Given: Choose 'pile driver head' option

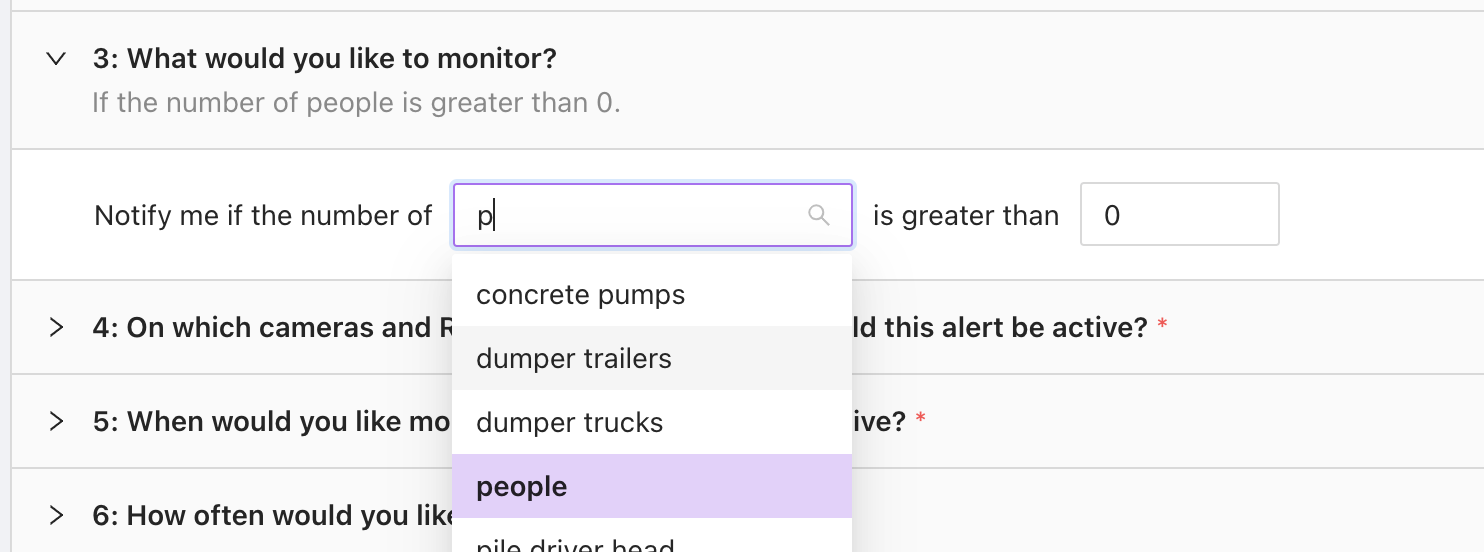Looking at the screenshot, I should point(575,545).
